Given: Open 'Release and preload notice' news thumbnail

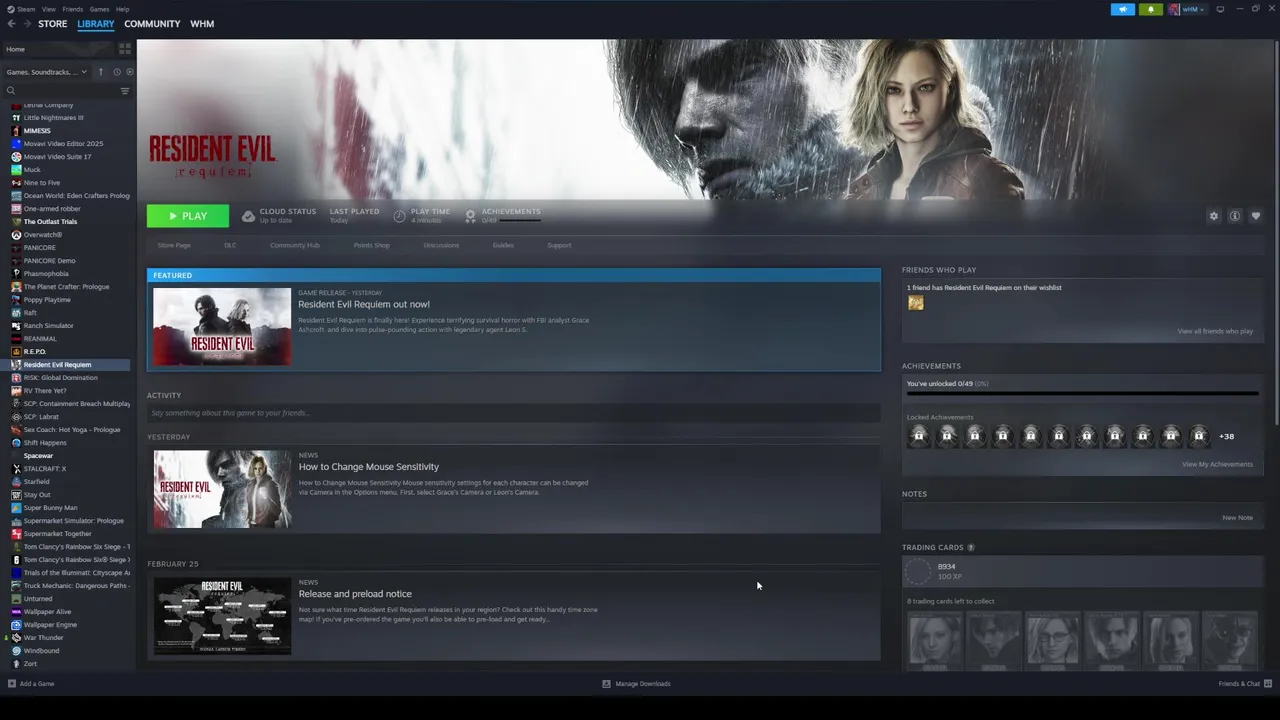Looking at the screenshot, I should (222, 616).
